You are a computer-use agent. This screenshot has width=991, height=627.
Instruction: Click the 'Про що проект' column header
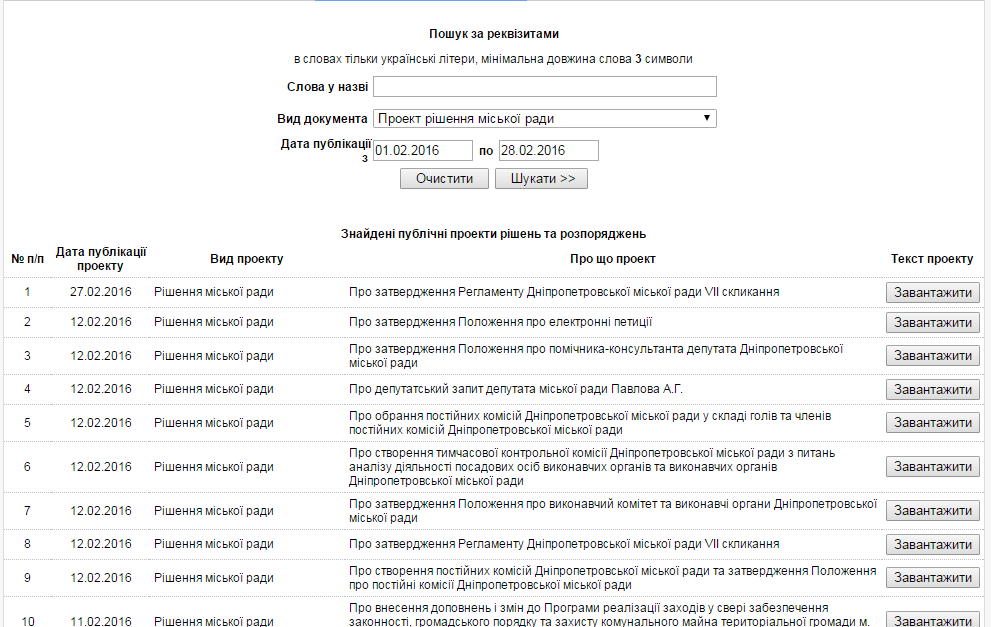[613, 259]
